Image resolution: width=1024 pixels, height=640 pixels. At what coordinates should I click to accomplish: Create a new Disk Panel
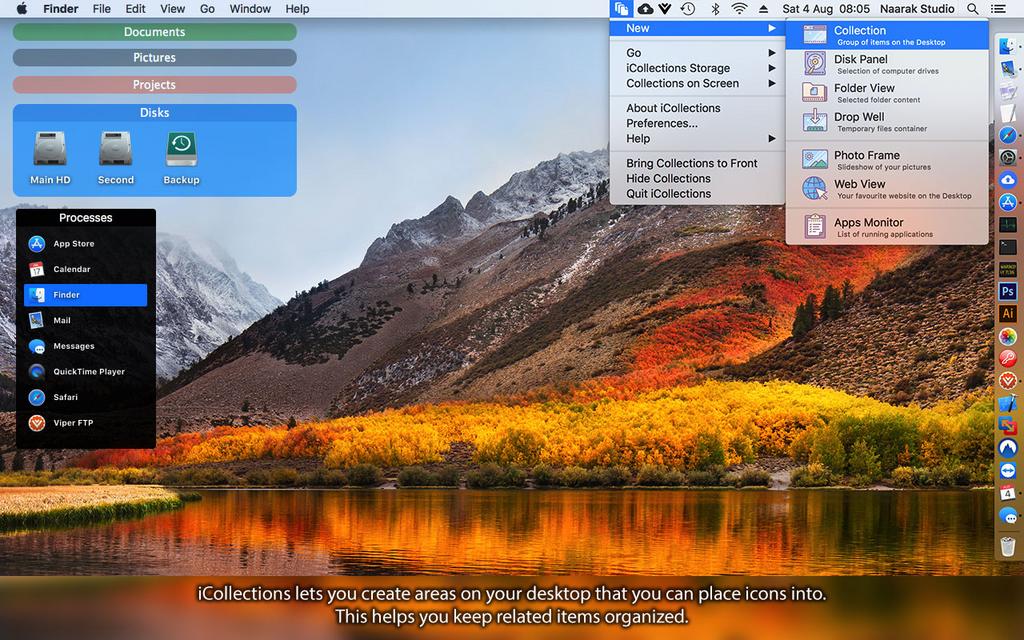point(887,64)
